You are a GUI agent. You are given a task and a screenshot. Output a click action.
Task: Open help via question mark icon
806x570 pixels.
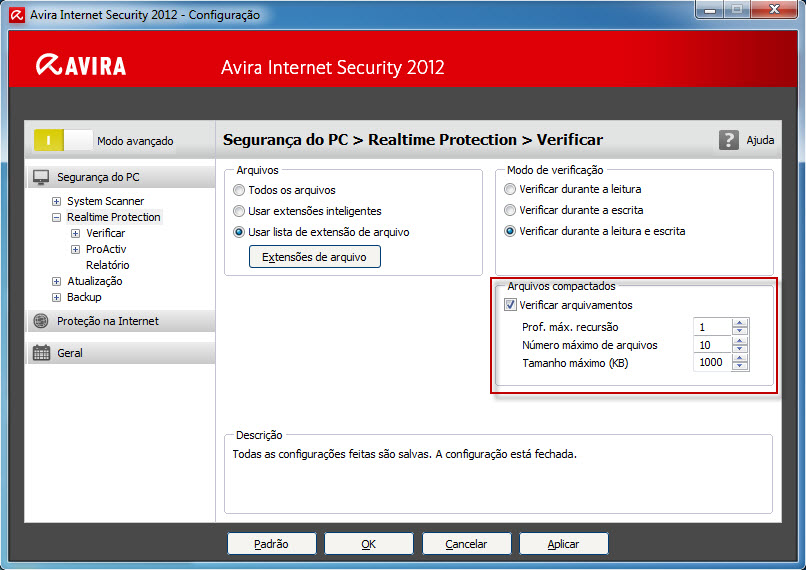click(728, 140)
